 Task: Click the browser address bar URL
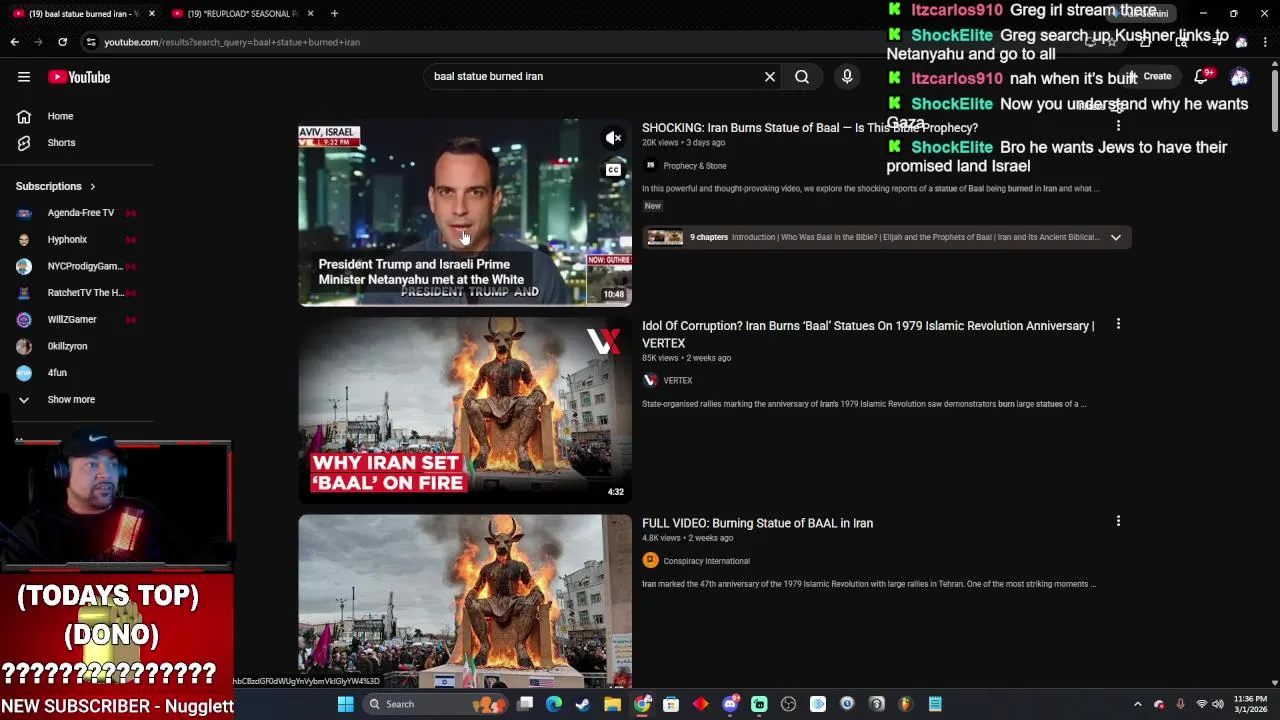(232, 42)
